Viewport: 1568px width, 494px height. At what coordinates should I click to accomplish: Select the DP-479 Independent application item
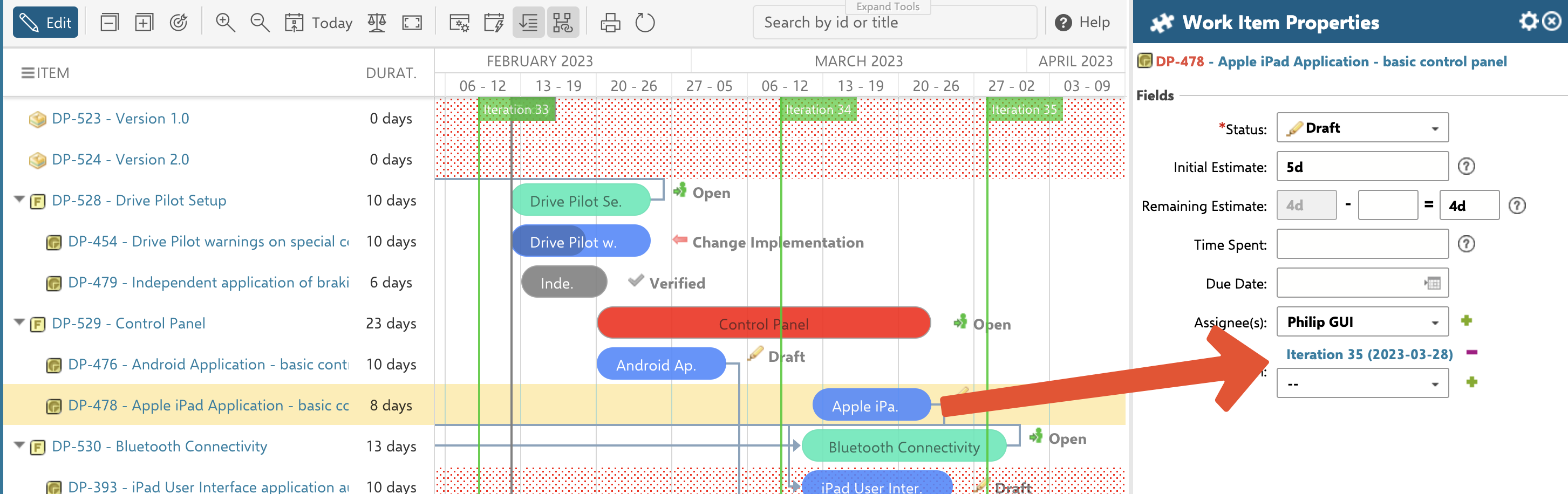(208, 282)
